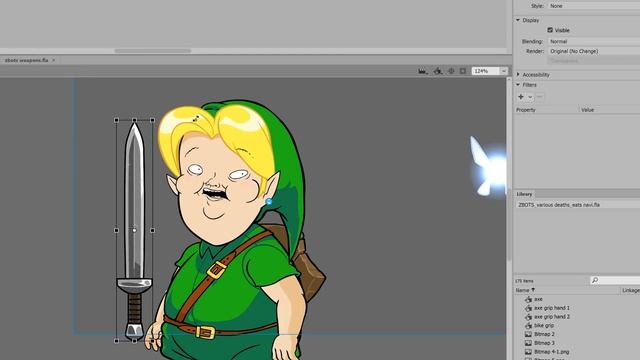Click the '175 items' count label

click(x=524, y=281)
